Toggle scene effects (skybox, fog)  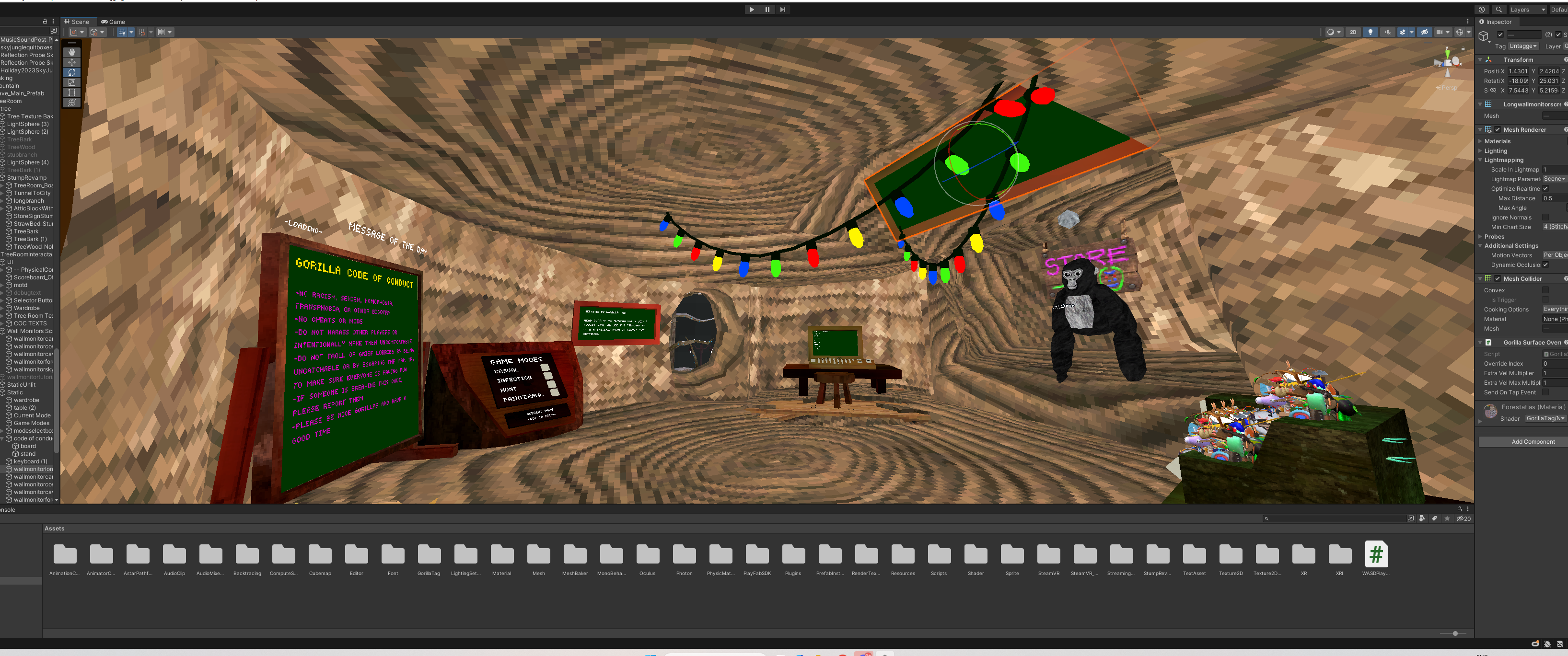tap(1403, 32)
